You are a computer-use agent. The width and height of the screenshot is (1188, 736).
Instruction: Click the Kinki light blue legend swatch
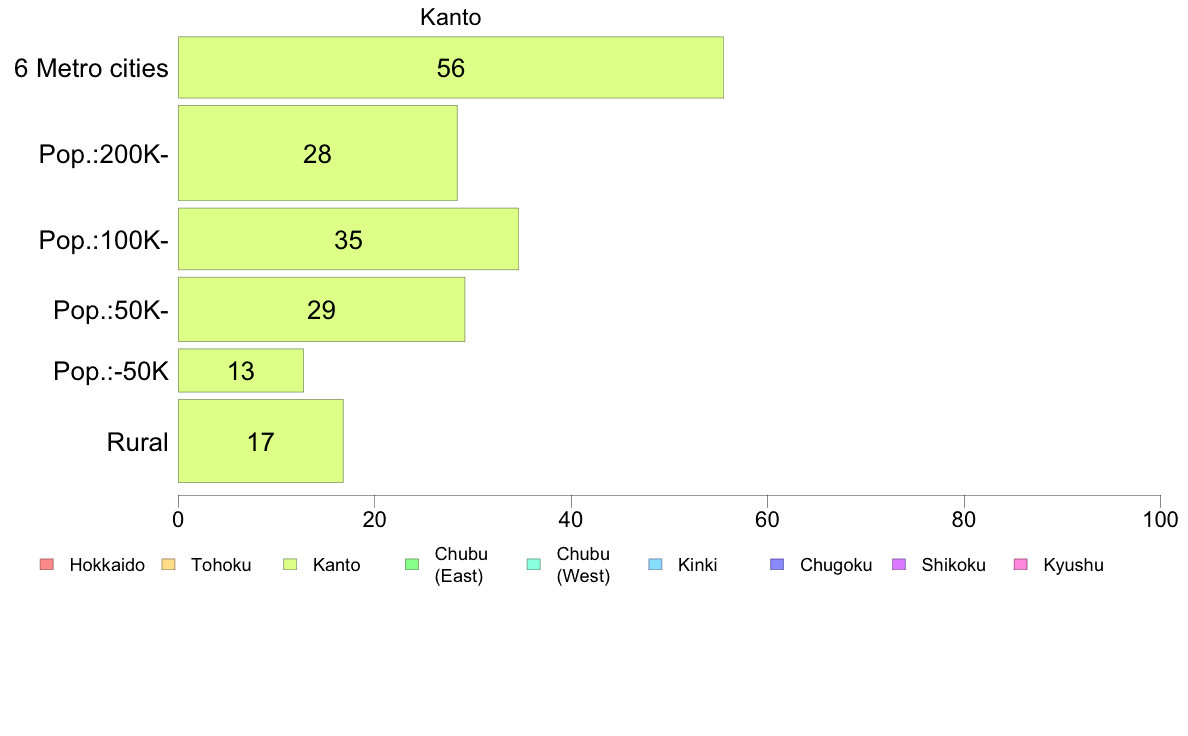[x=655, y=564]
